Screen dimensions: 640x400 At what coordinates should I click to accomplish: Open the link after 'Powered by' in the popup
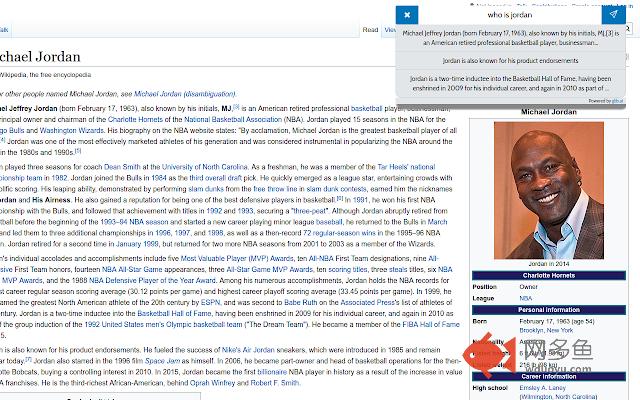(618, 101)
